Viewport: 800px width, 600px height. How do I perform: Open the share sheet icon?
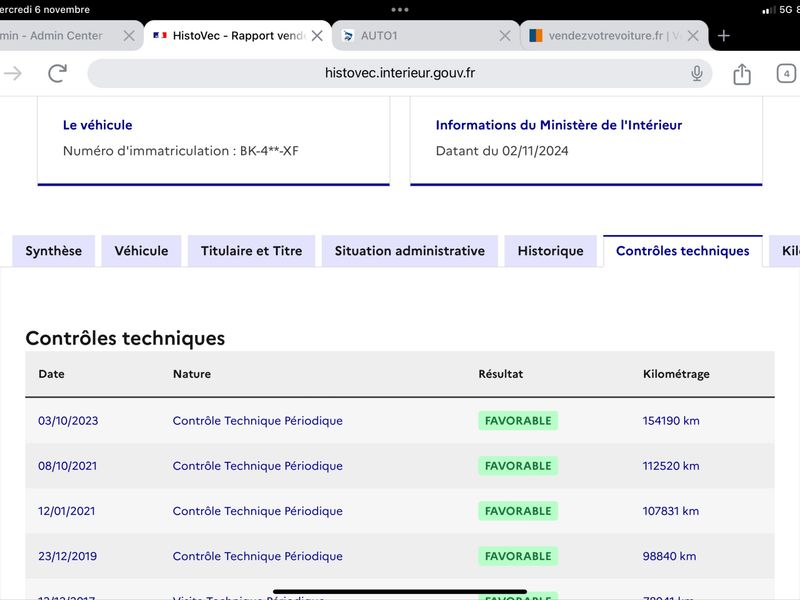click(x=742, y=73)
